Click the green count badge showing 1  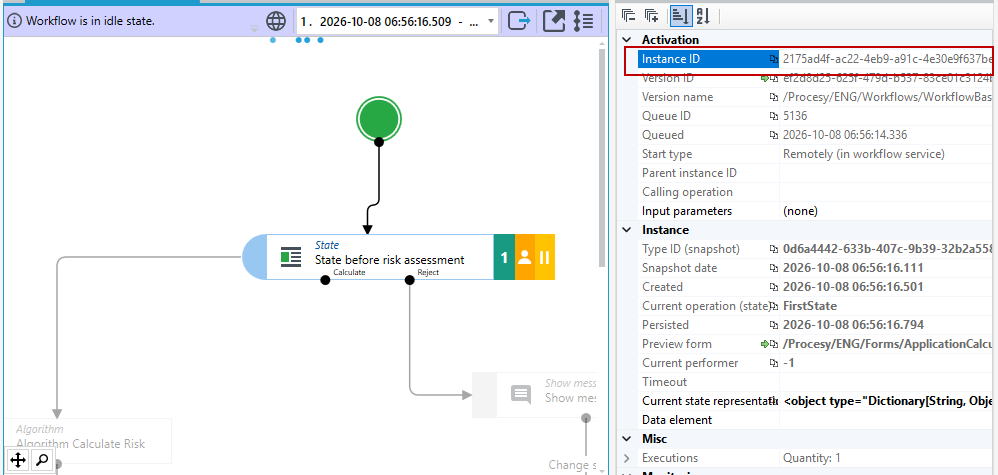[x=504, y=257]
